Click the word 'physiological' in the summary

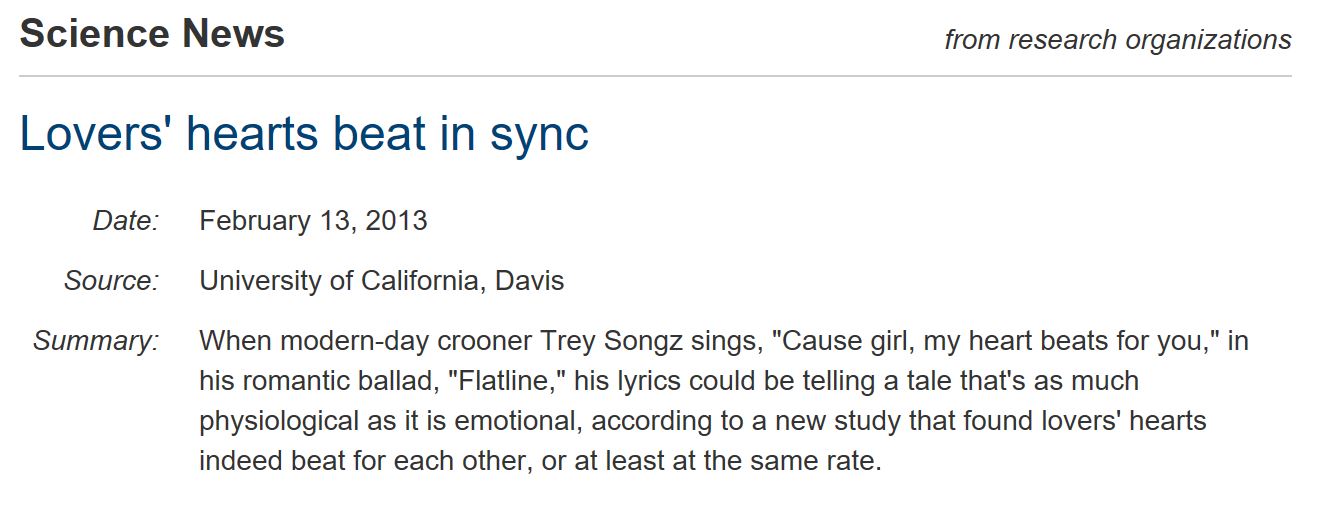tap(279, 421)
